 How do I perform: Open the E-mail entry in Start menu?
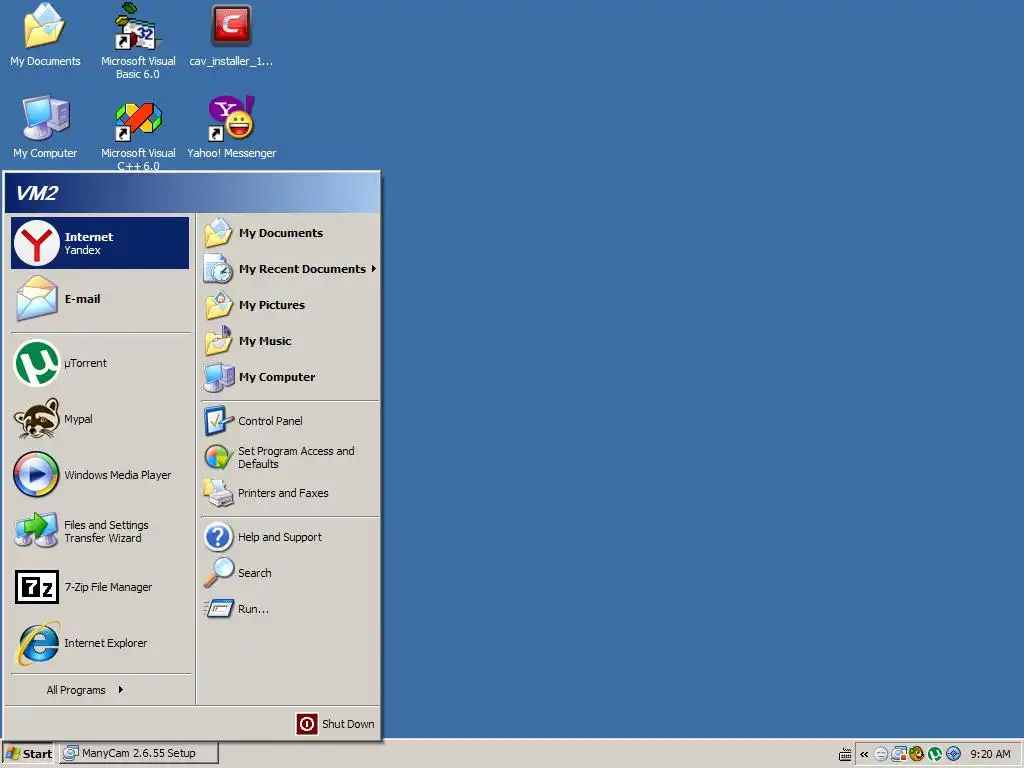pyautogui.click(x=100, y=299)
